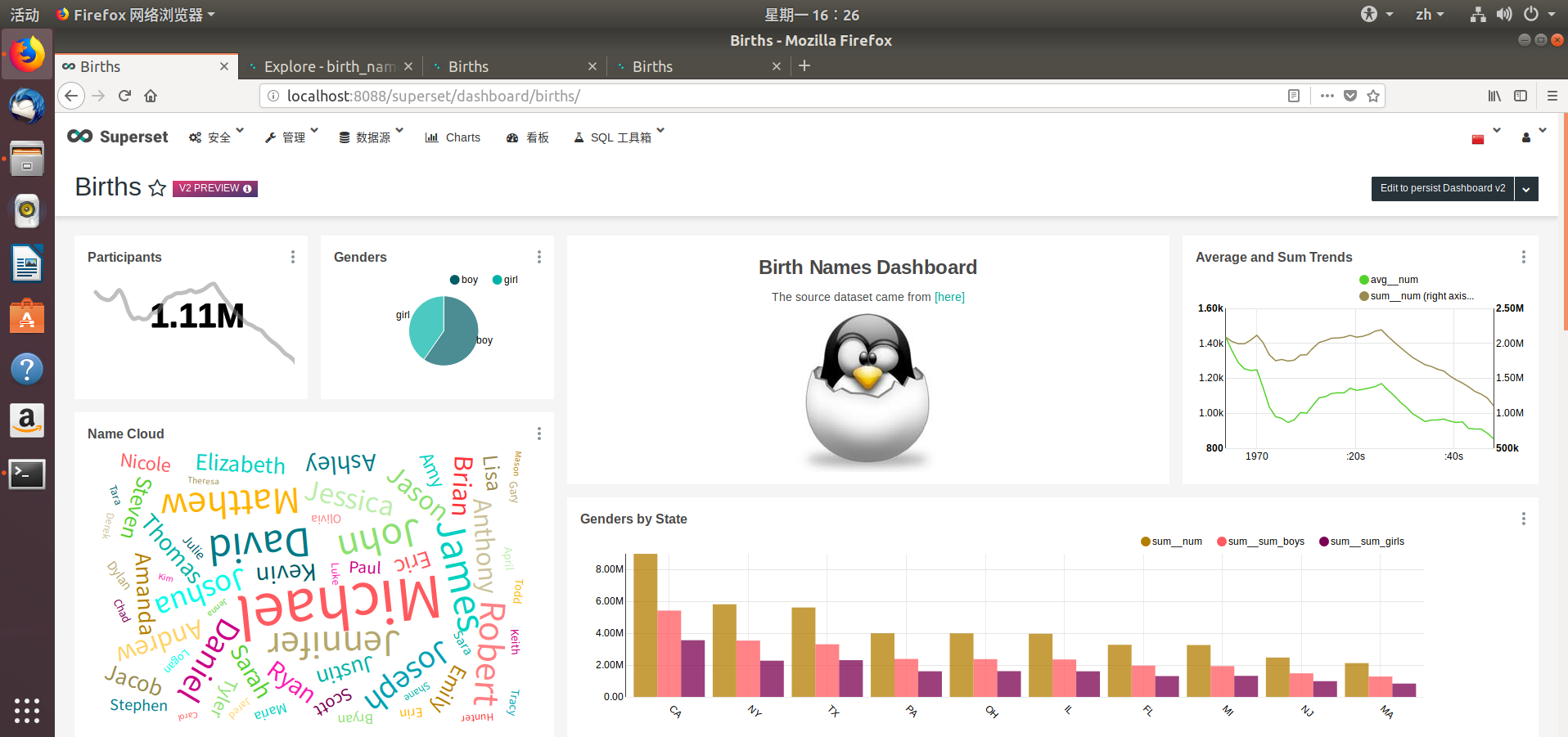Open the 活动 Activities overview
1568x737 pixels.
(x=25, y=15)
